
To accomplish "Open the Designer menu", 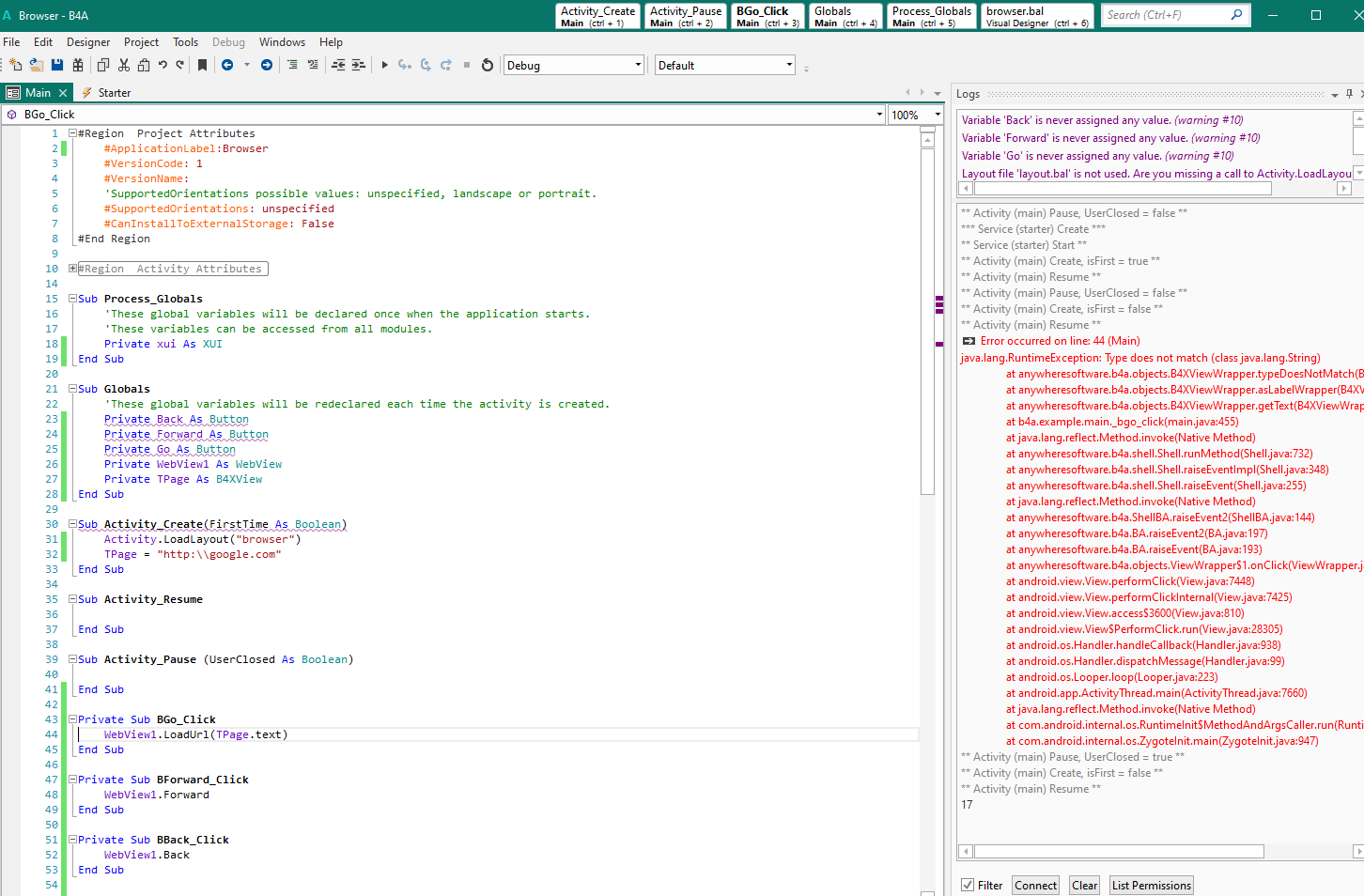I will click(88, 42).
